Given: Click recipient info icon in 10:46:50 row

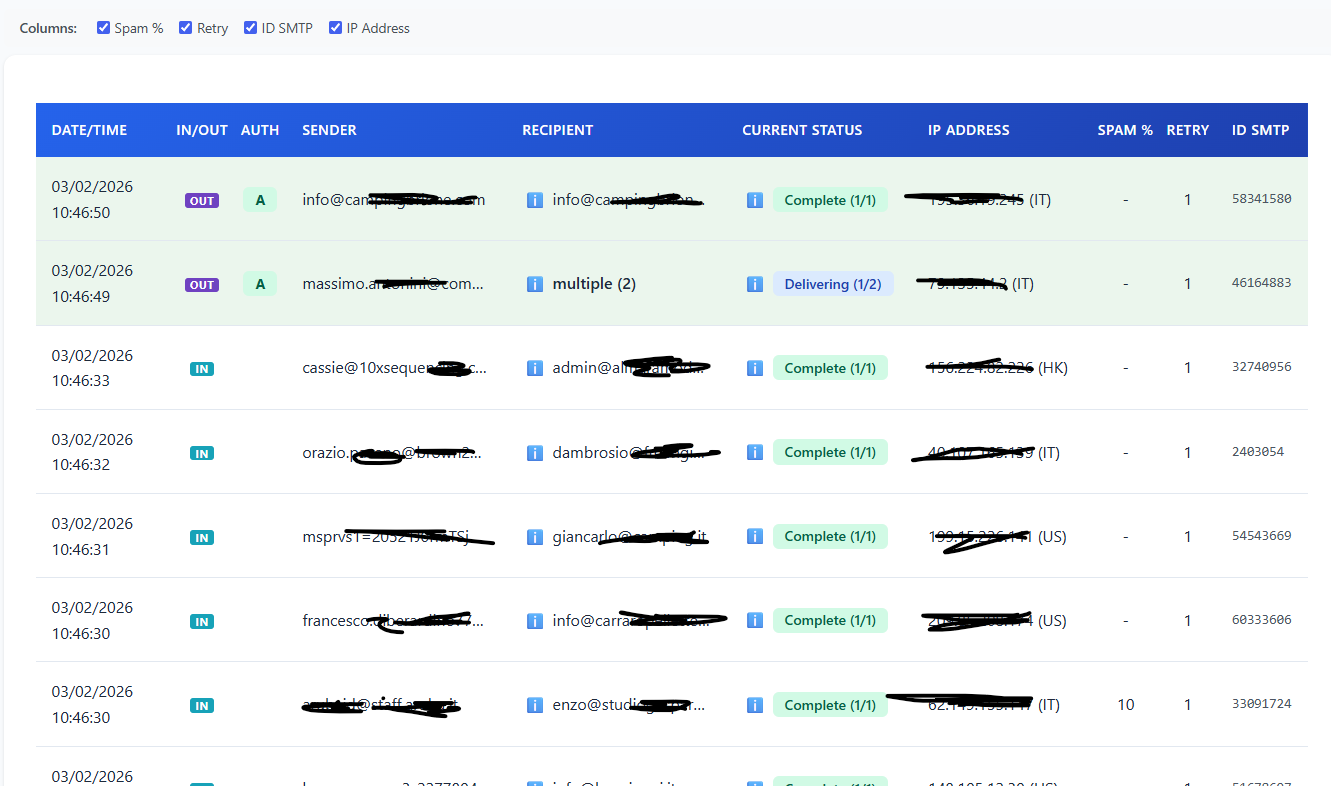Looking at the screenshot, I should click(x=535, y=201).
